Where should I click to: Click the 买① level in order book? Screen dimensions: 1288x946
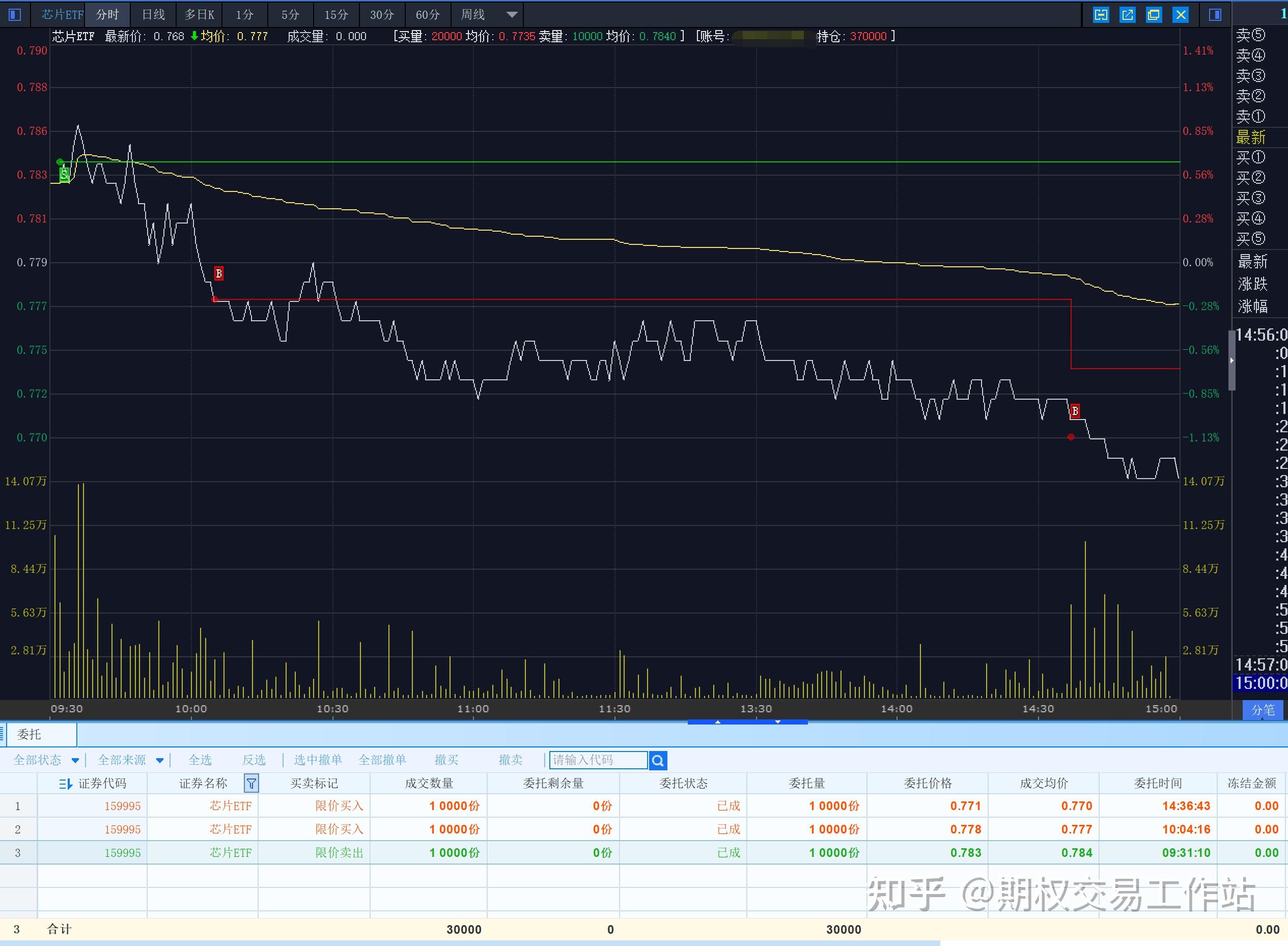[x=1250, y=157]
